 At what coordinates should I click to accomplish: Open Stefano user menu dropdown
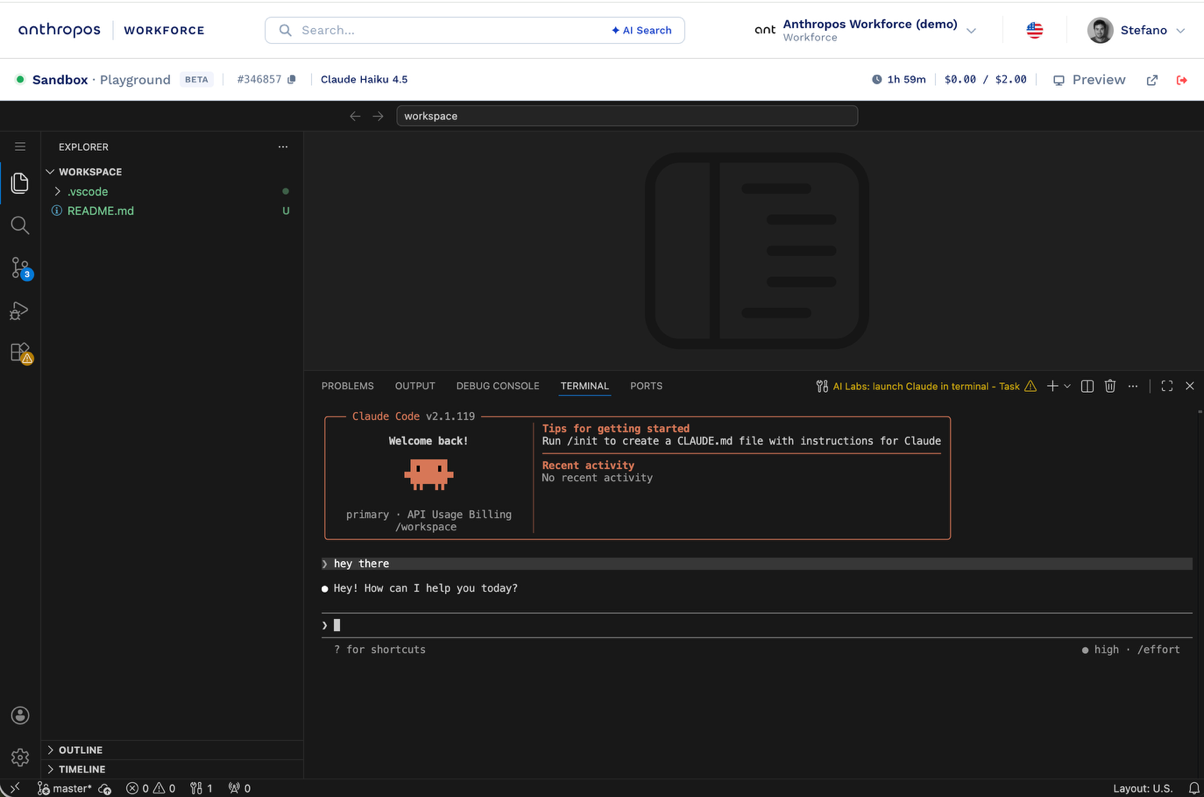click(1137, 30)
